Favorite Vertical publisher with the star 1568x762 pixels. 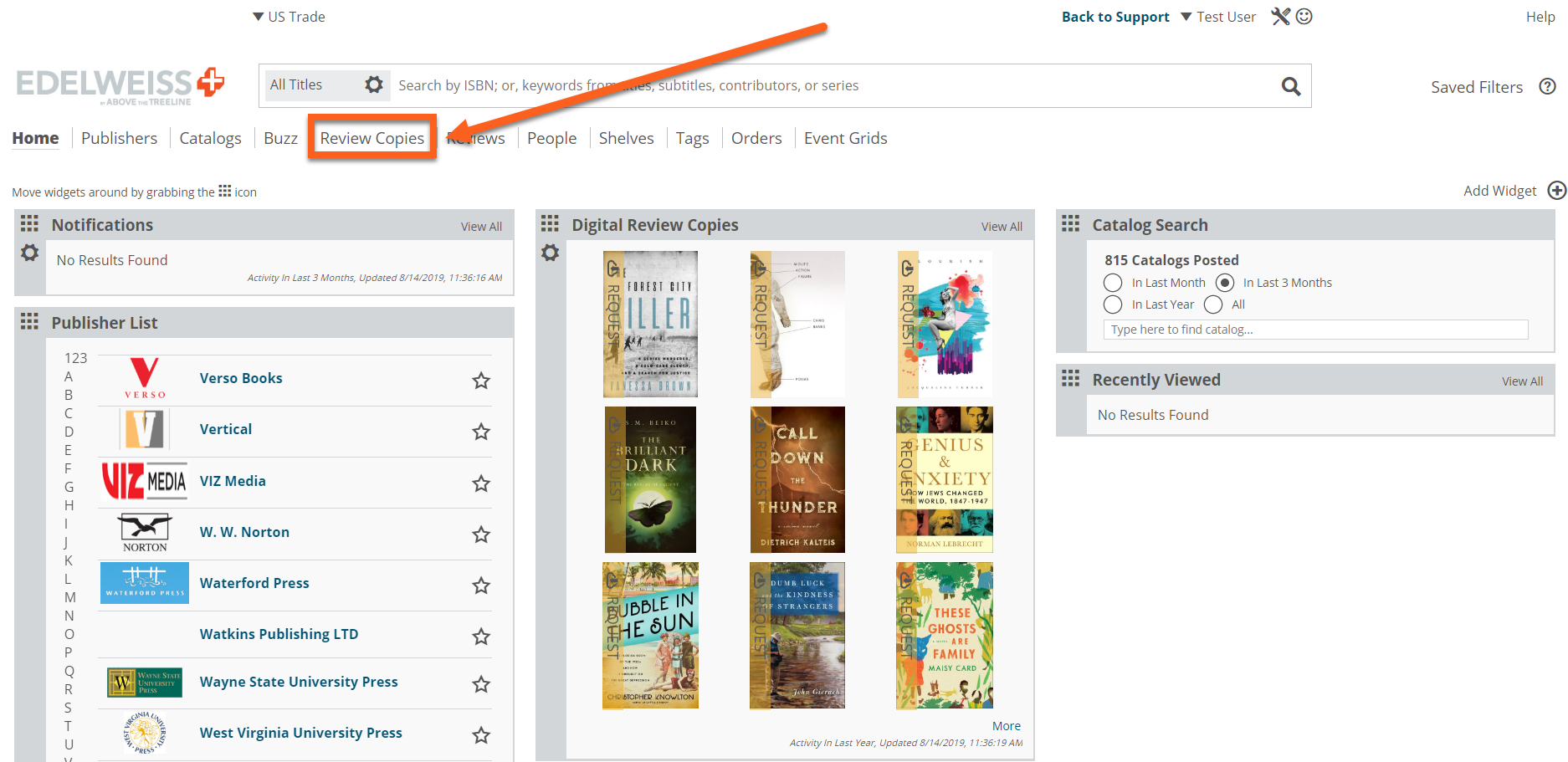tap(481, 432)
